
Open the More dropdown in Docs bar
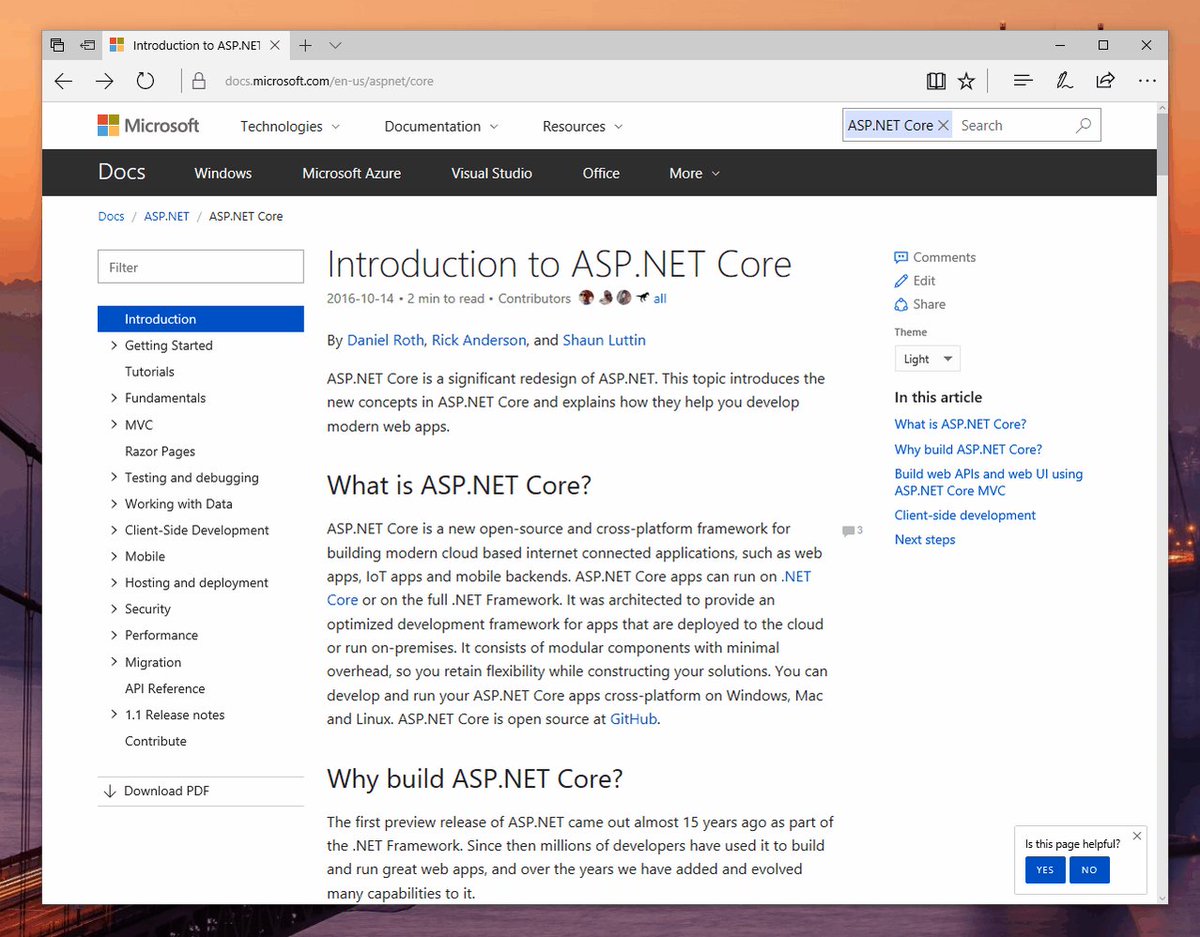[x=694, y=173]
